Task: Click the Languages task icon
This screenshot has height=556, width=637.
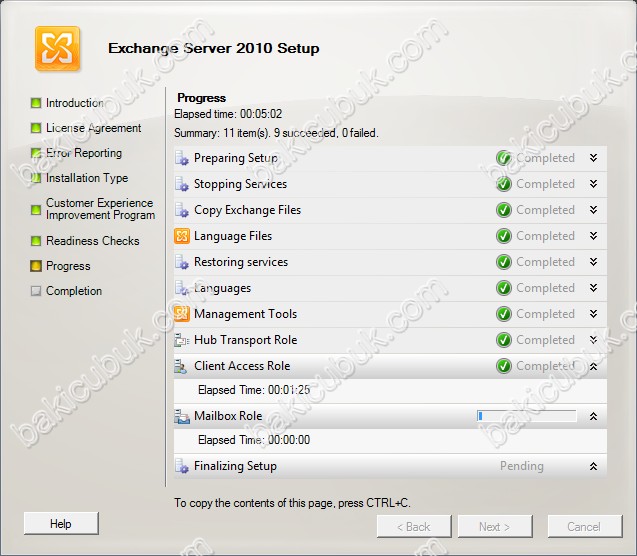Action: tap(182, 288)
